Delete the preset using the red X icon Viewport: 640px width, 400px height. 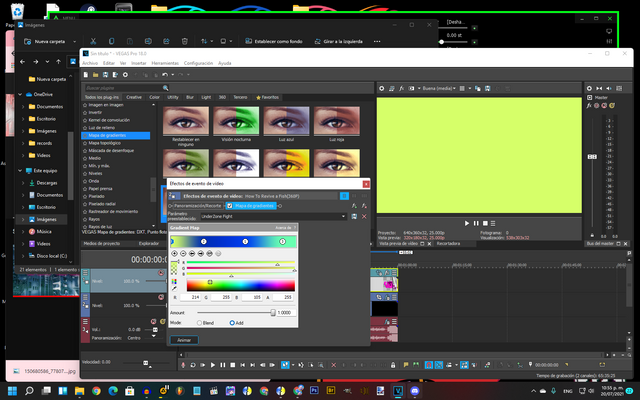[364, 216]
